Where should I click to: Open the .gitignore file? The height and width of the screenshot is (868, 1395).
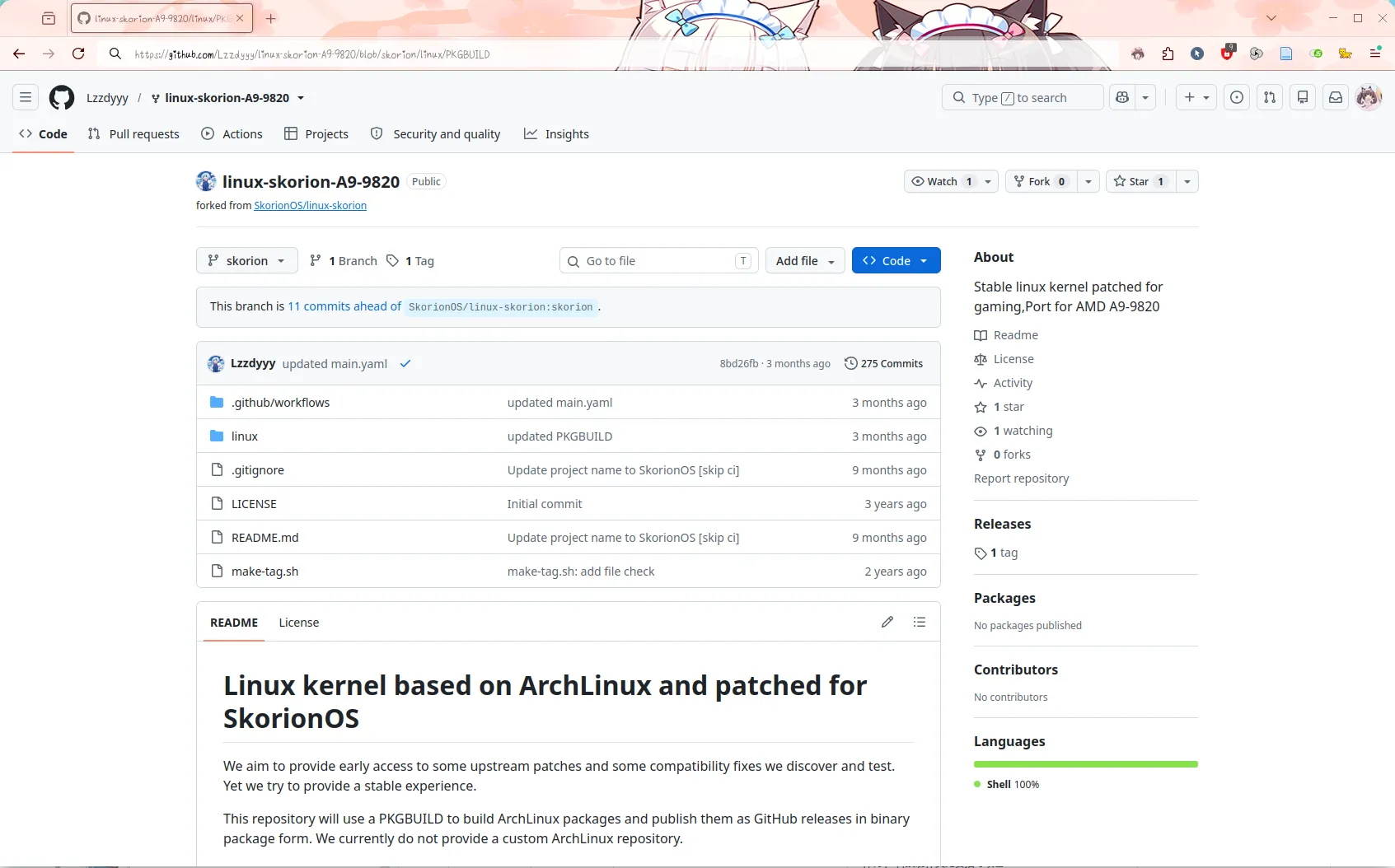click(x=257, y=469)
